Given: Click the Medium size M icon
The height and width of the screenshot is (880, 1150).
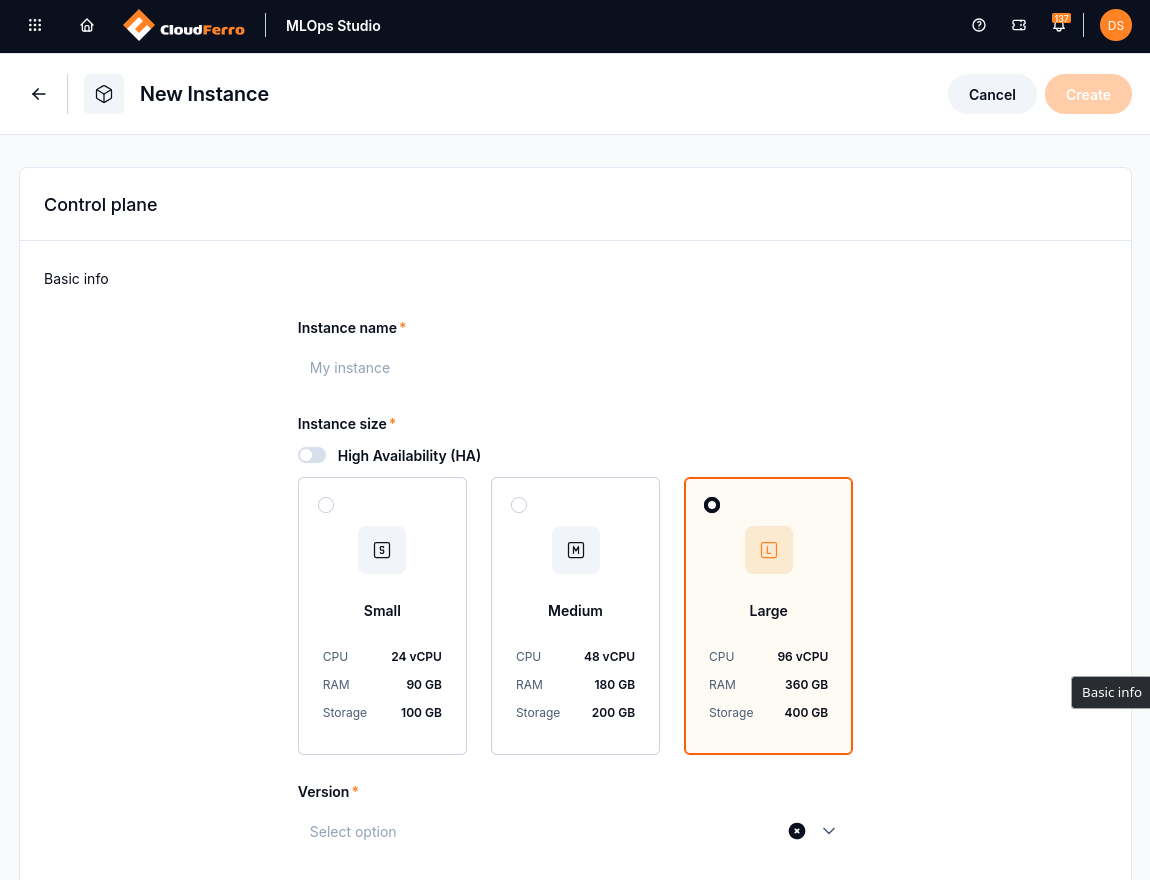Looking at the screenshot, I should 576,550.
